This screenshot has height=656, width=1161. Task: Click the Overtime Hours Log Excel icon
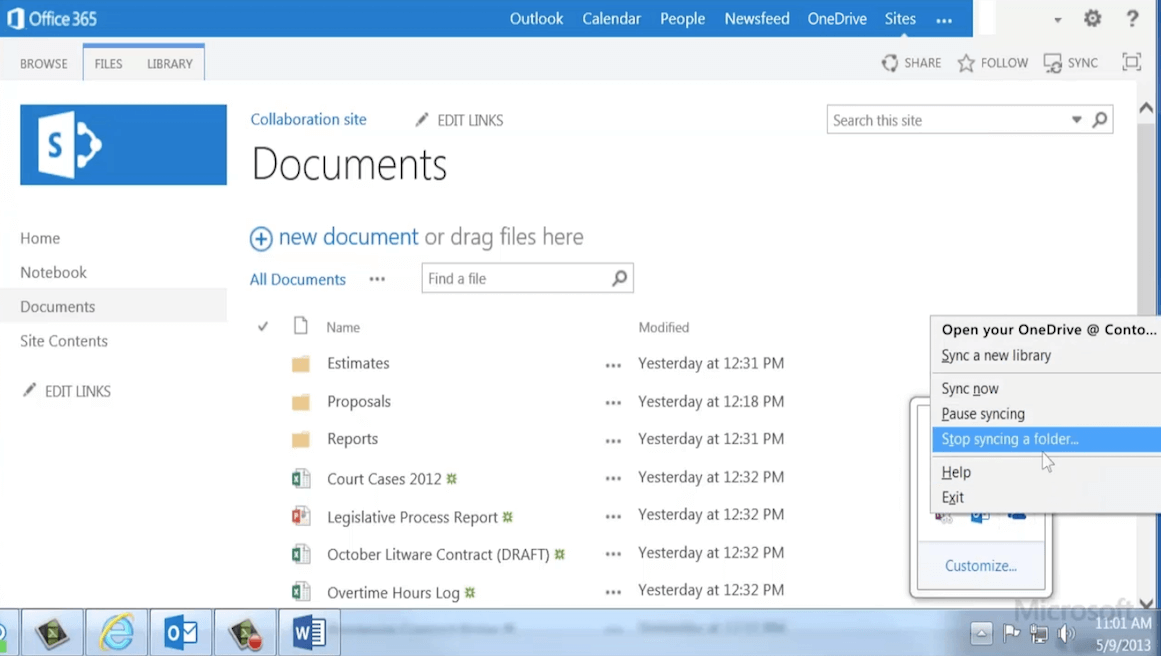[x=301, y=592]
